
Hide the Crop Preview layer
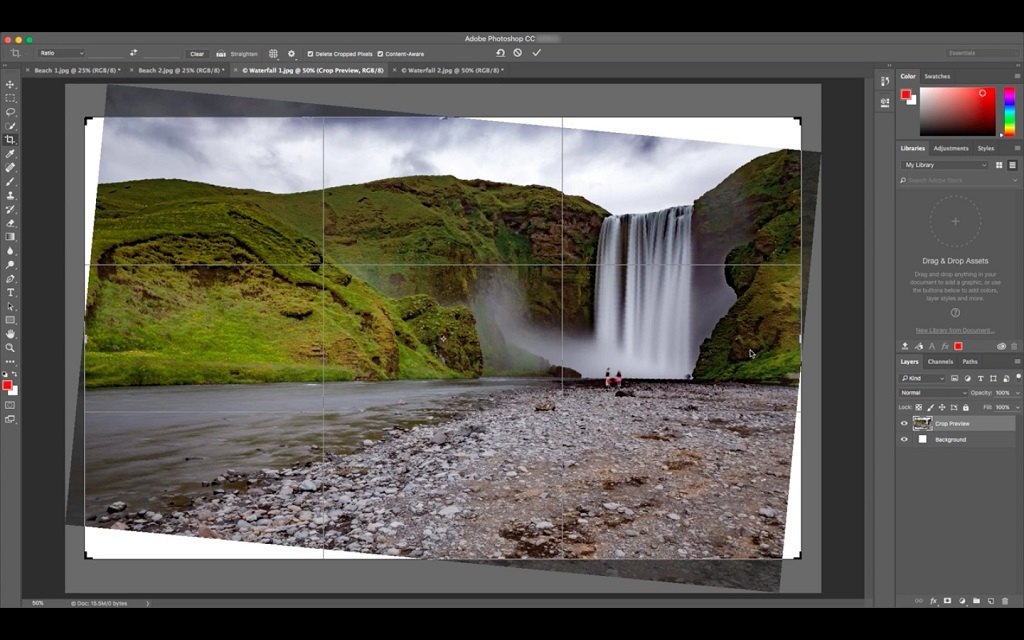pos(904,424)
